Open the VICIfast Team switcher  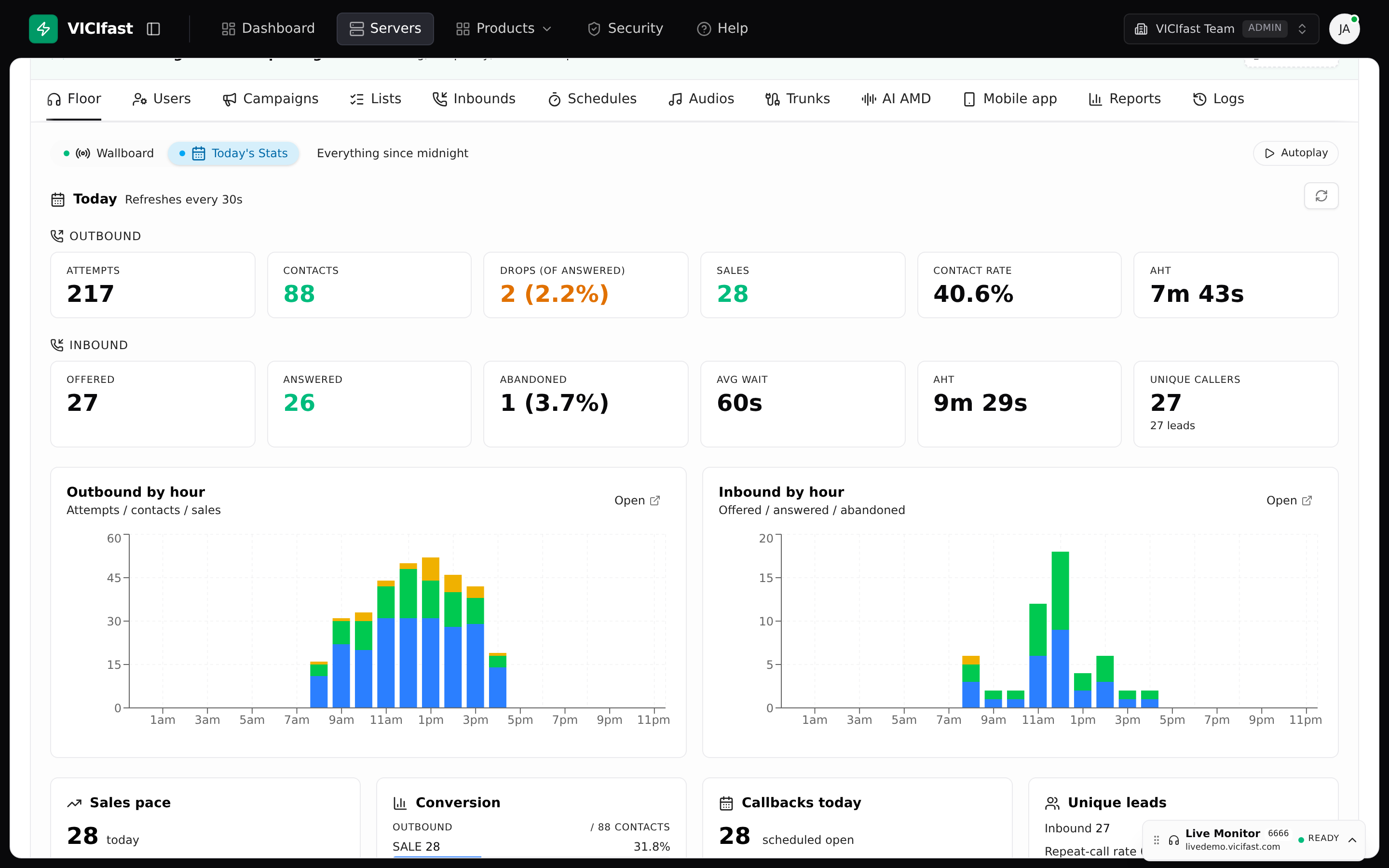pos(1221,29)
